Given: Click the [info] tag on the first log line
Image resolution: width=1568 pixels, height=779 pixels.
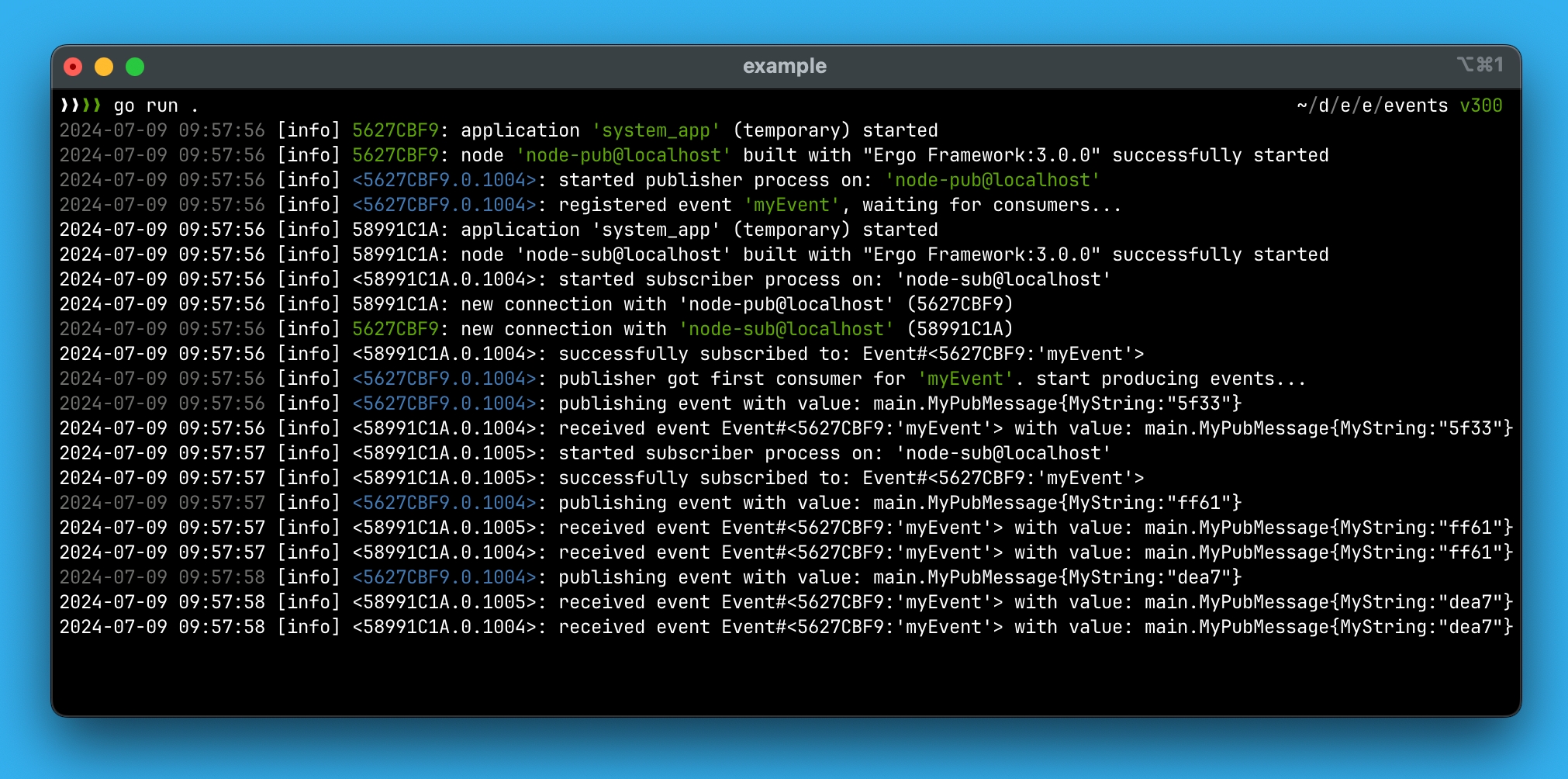Looking at the screenshot, I should 309,130.
